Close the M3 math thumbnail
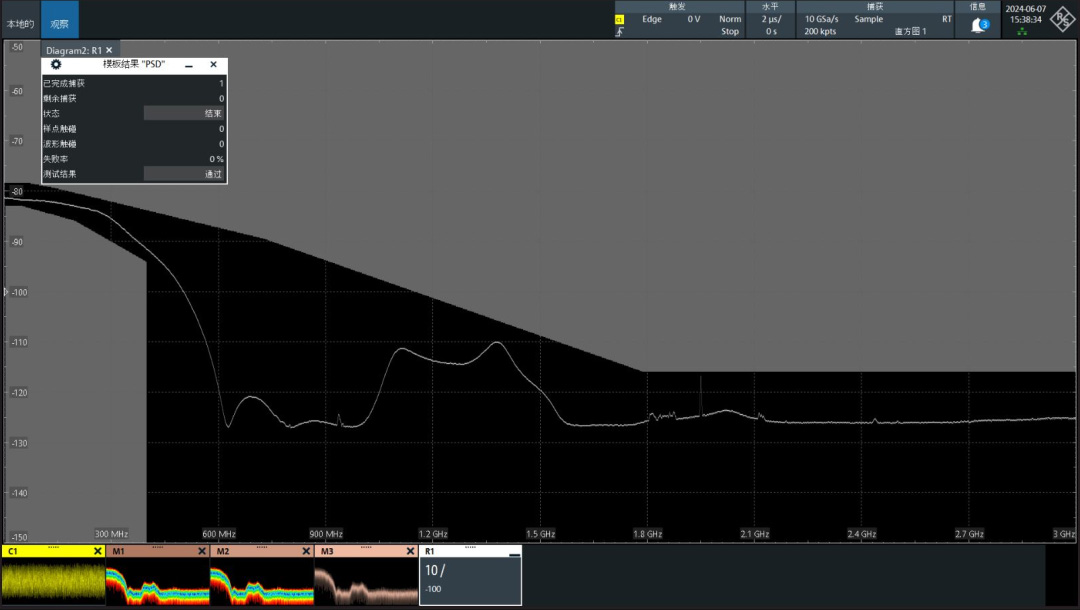The height and width of the screenshot is (610, 1080). [410, 551]
